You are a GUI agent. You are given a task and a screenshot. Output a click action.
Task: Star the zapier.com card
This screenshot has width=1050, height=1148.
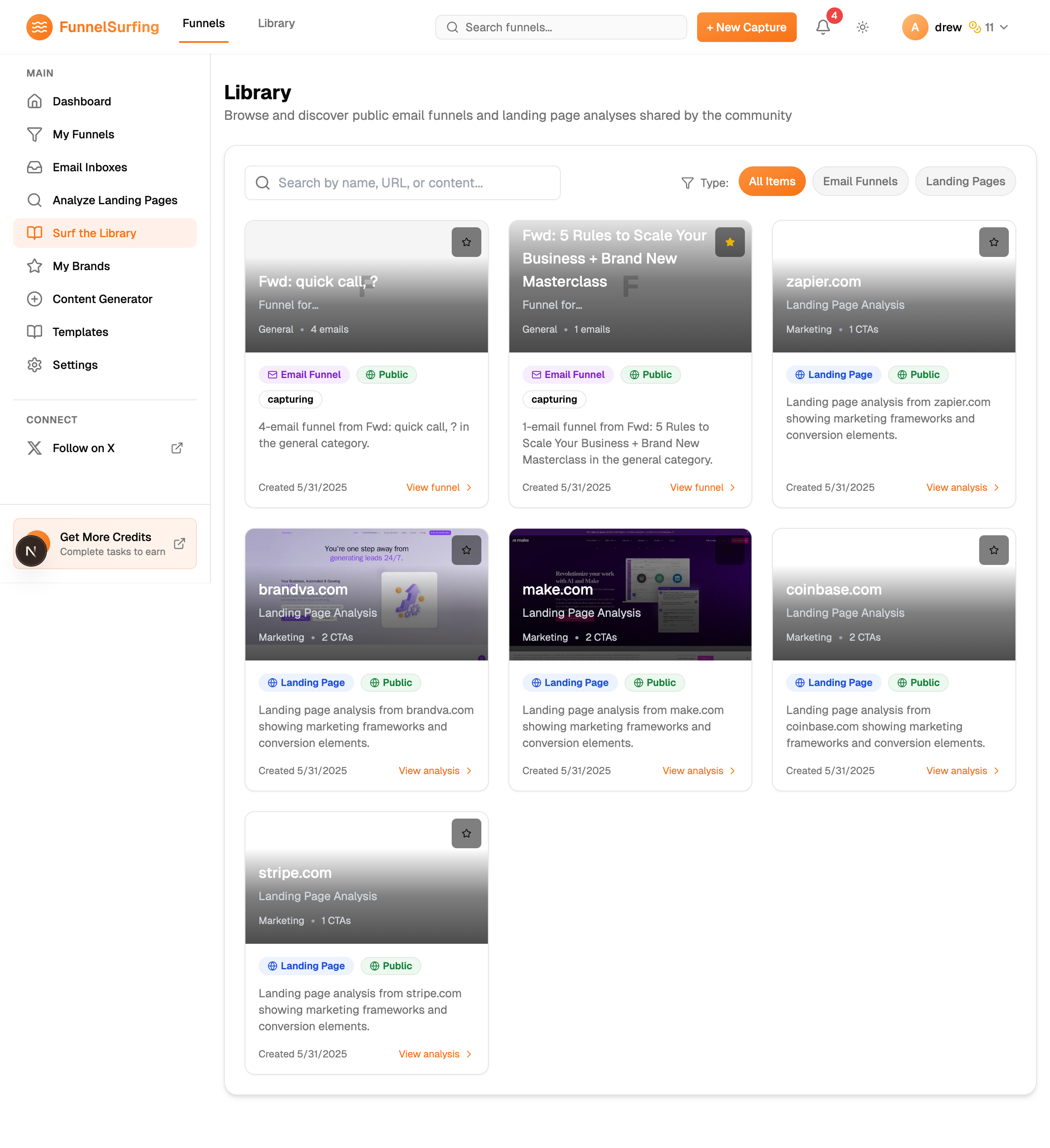[x=993, y=242]
